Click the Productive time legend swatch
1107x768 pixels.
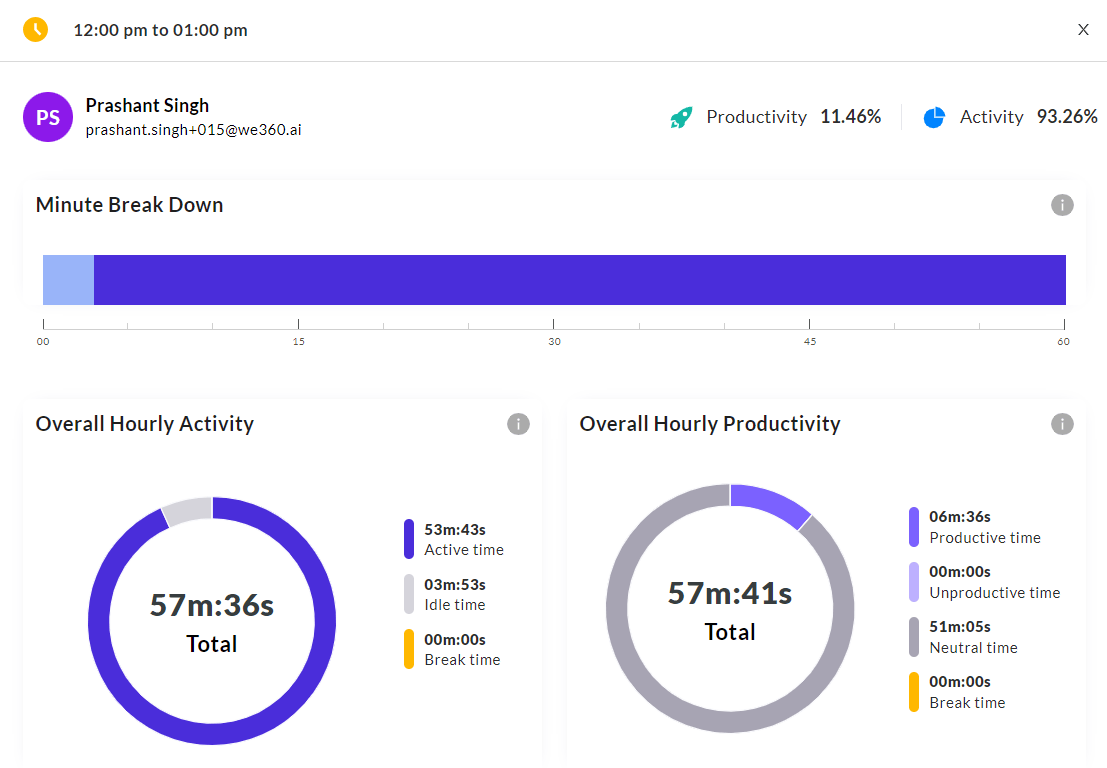914,527
